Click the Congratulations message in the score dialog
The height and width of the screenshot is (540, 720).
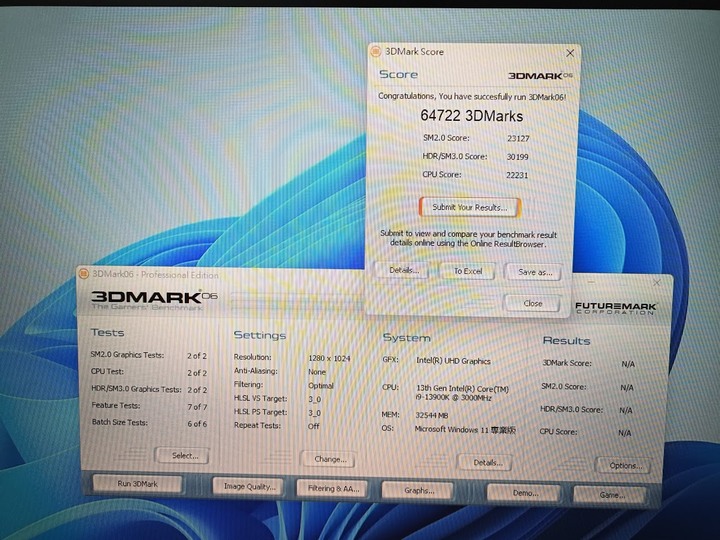472,96
